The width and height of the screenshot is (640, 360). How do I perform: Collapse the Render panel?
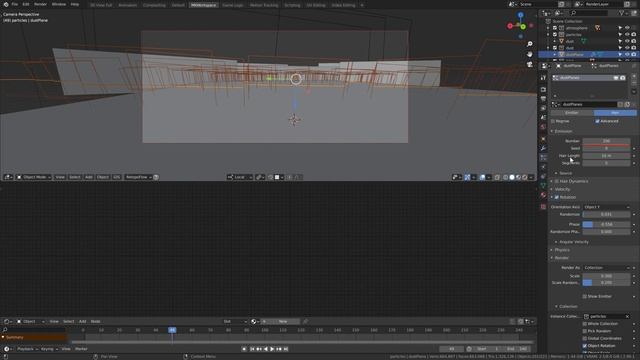pos(561,258)
